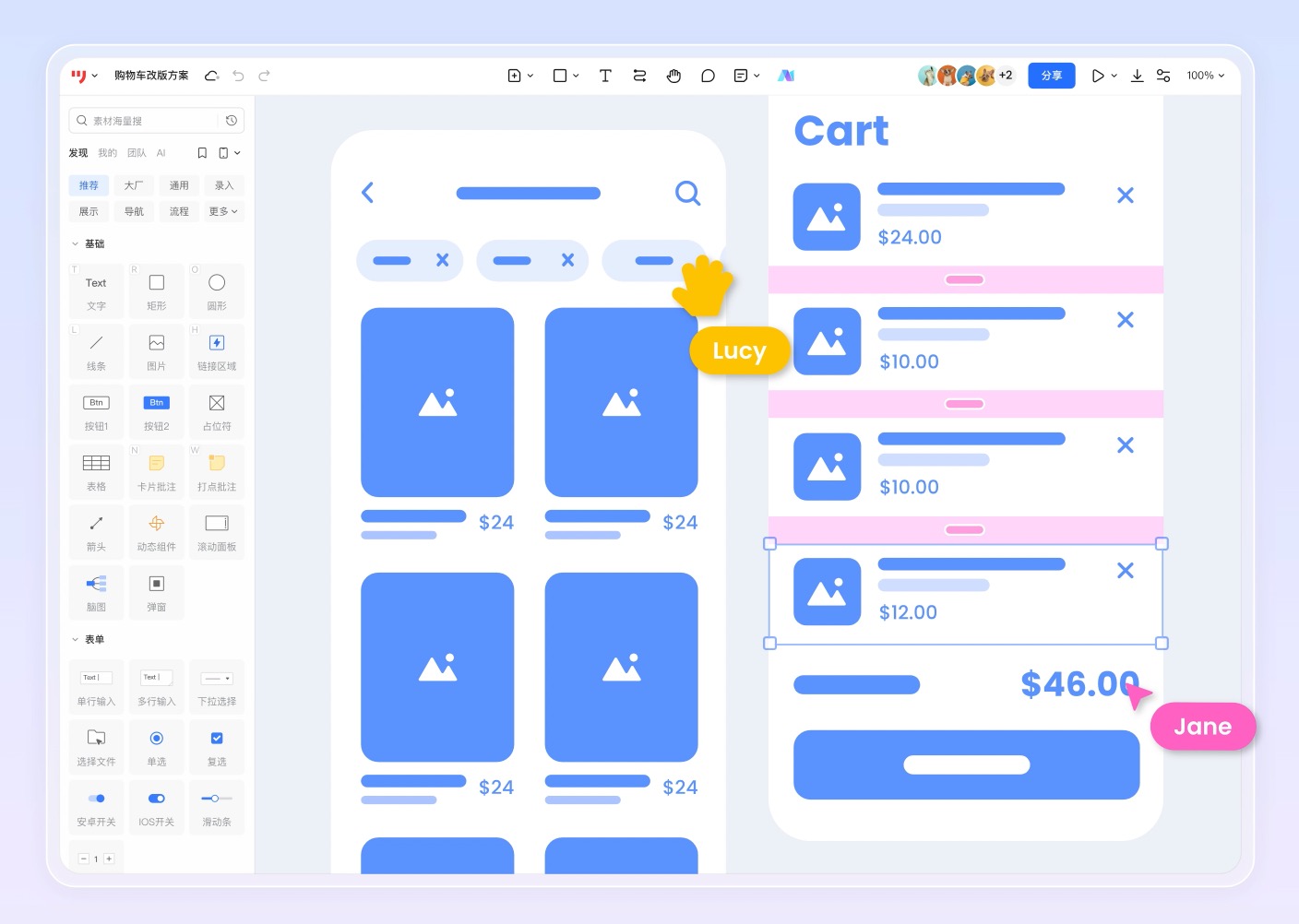Pick the 链接区域 link area component
The image size is (1299, 924).
[217, 352]
